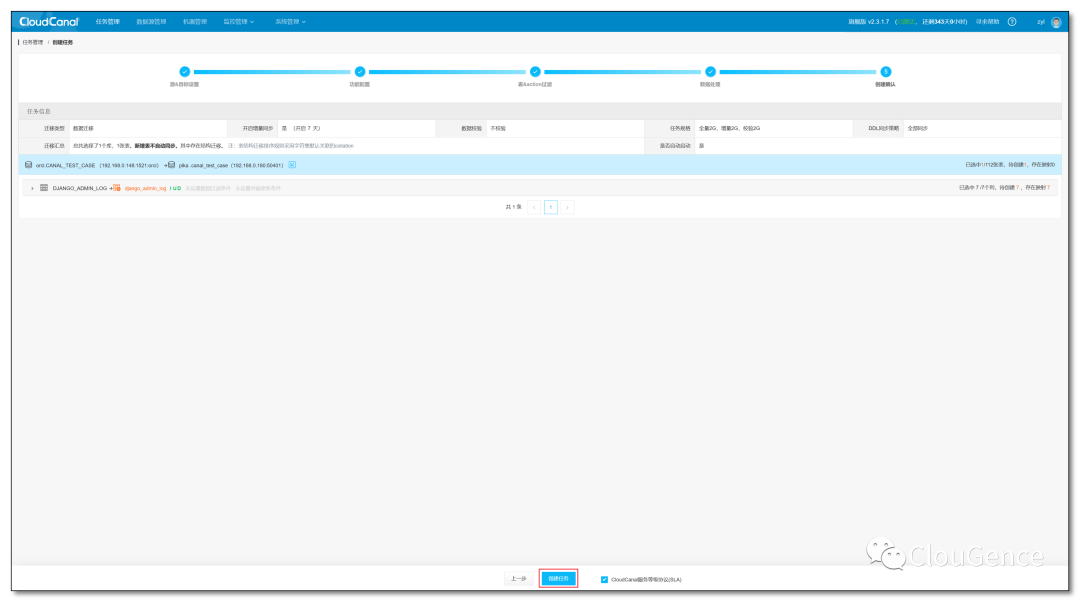Screen dimensions: 1080x602
Task: Click the orange django_admin_log target name
Action: click(145, 188)
